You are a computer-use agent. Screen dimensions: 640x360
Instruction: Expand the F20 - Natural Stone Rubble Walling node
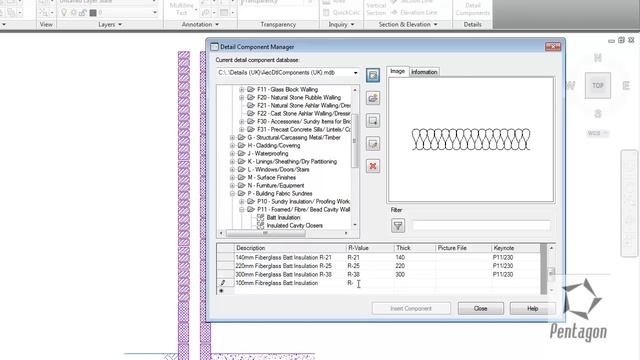242,98
